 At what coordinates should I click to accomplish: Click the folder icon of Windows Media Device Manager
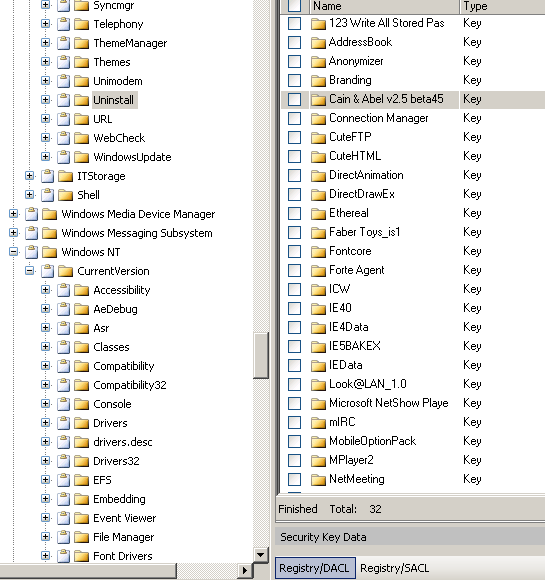[50, 214]
